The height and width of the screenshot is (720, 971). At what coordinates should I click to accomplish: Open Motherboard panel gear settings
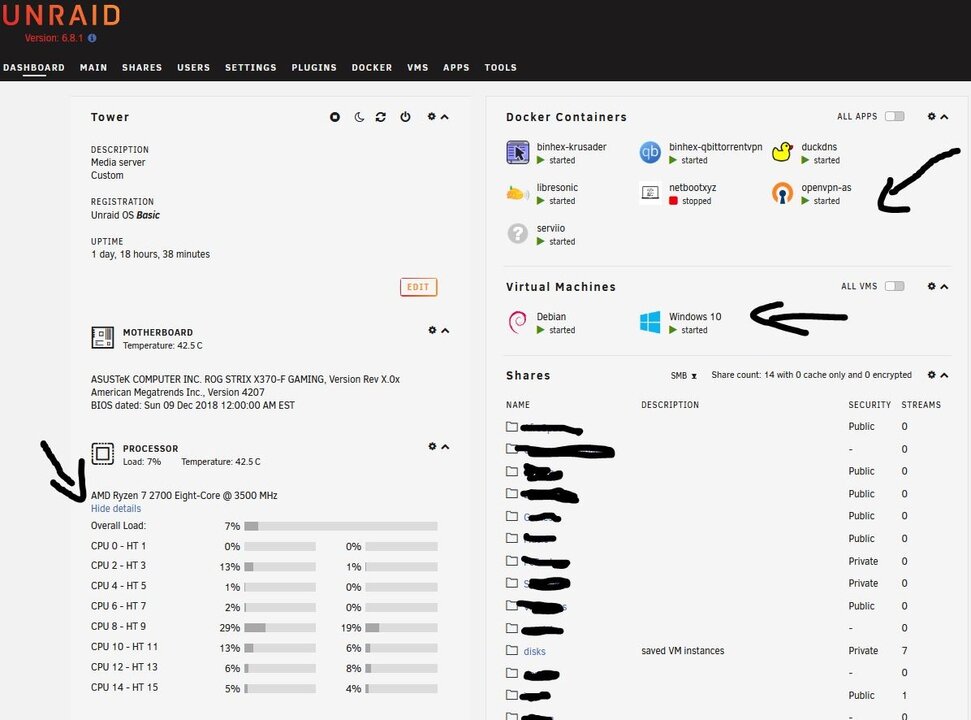point(432,330)
